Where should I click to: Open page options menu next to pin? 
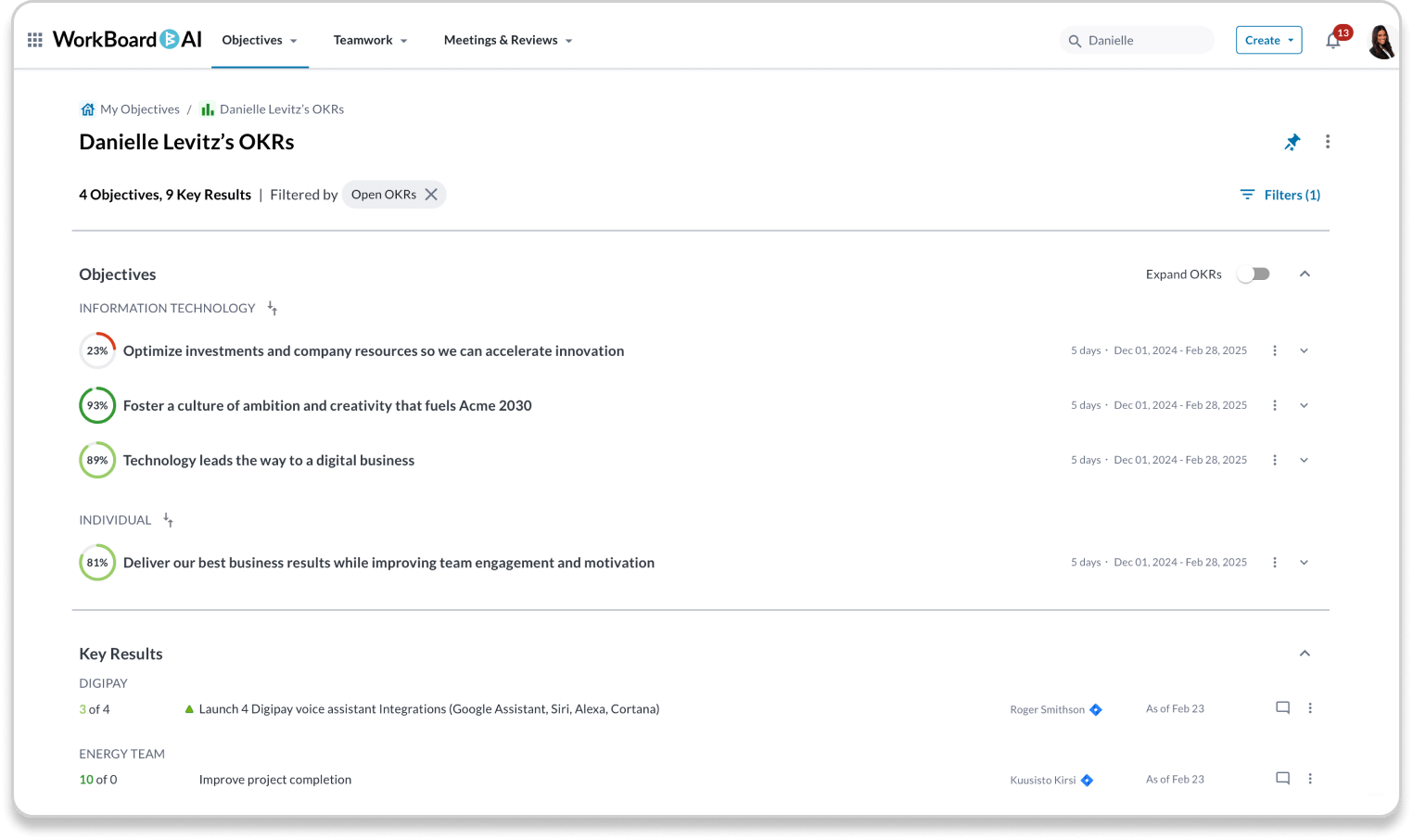(1328, 142)
